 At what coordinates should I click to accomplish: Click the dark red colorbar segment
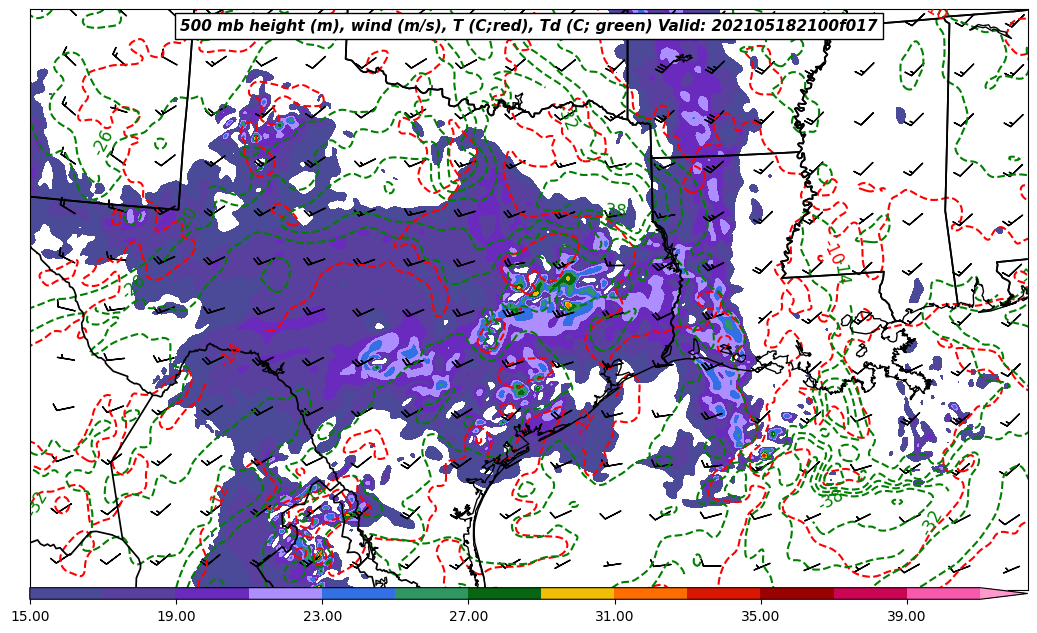click(x=796, y=593)
